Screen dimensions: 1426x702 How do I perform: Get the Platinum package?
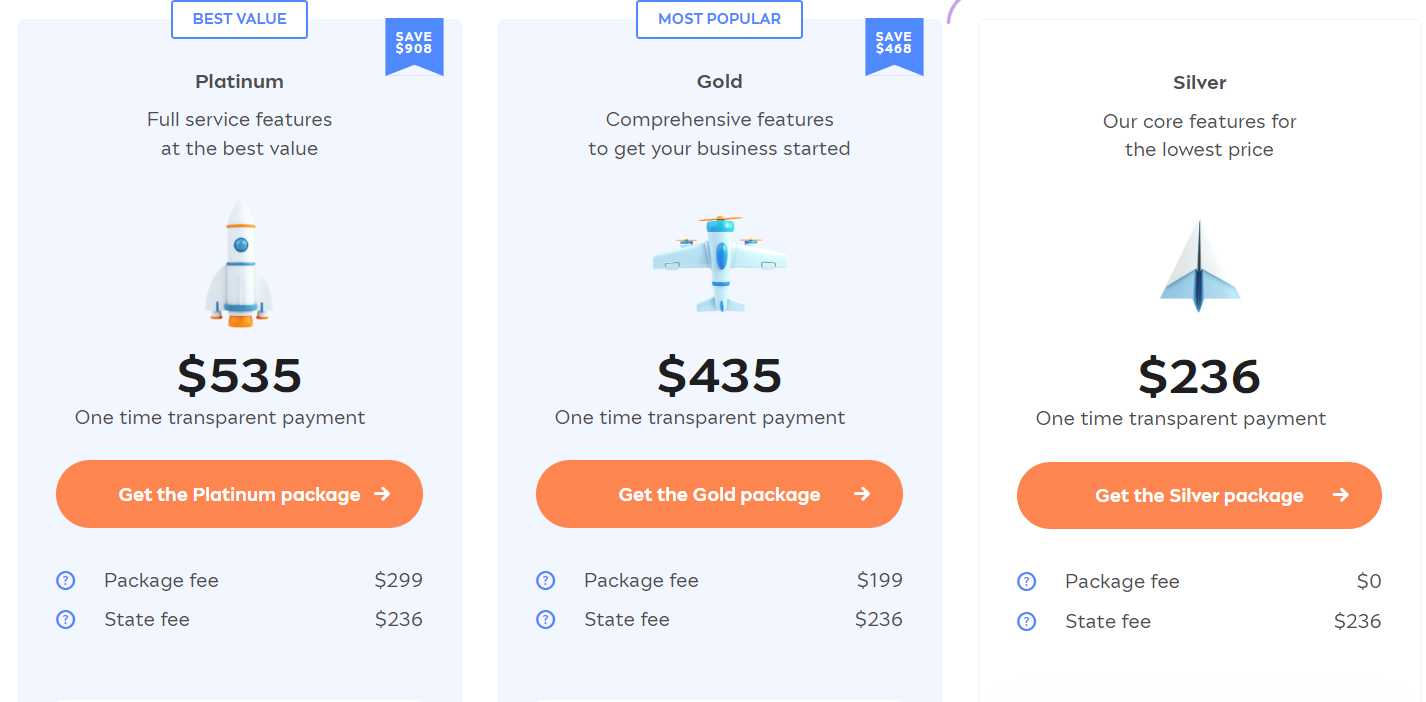click(x=239, y=494)
